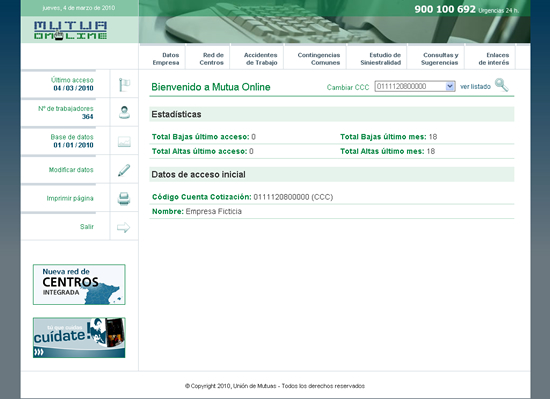Click the Último acceso sidebar entry
550x399 pixels.
[x=72, y=84]
